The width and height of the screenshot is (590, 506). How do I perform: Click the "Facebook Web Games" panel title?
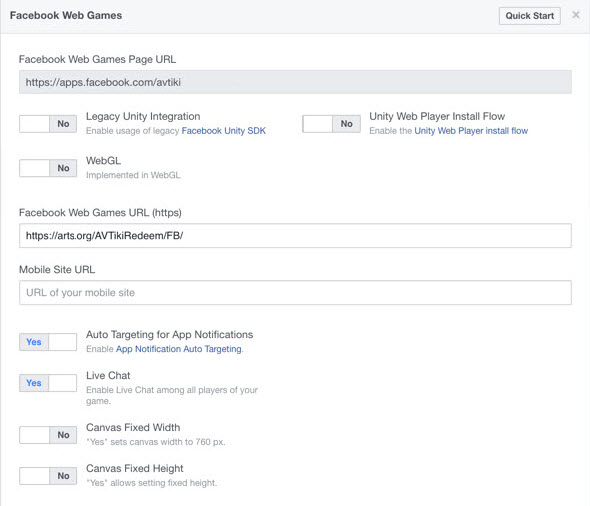(x=66, y=15)
